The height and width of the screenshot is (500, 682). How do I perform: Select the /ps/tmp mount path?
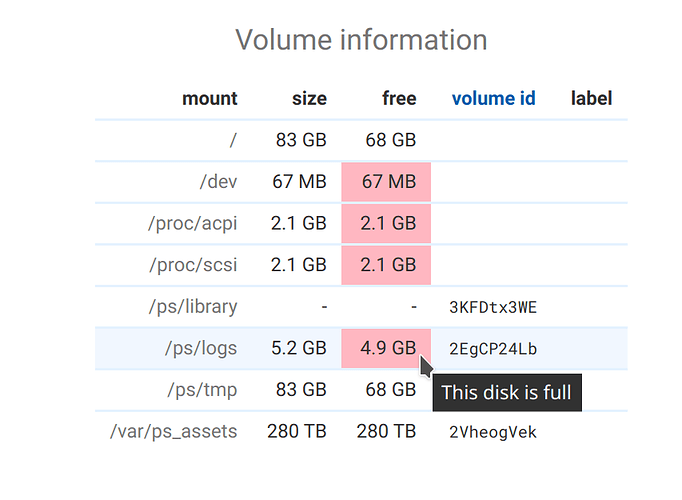(x=202, y=390)
